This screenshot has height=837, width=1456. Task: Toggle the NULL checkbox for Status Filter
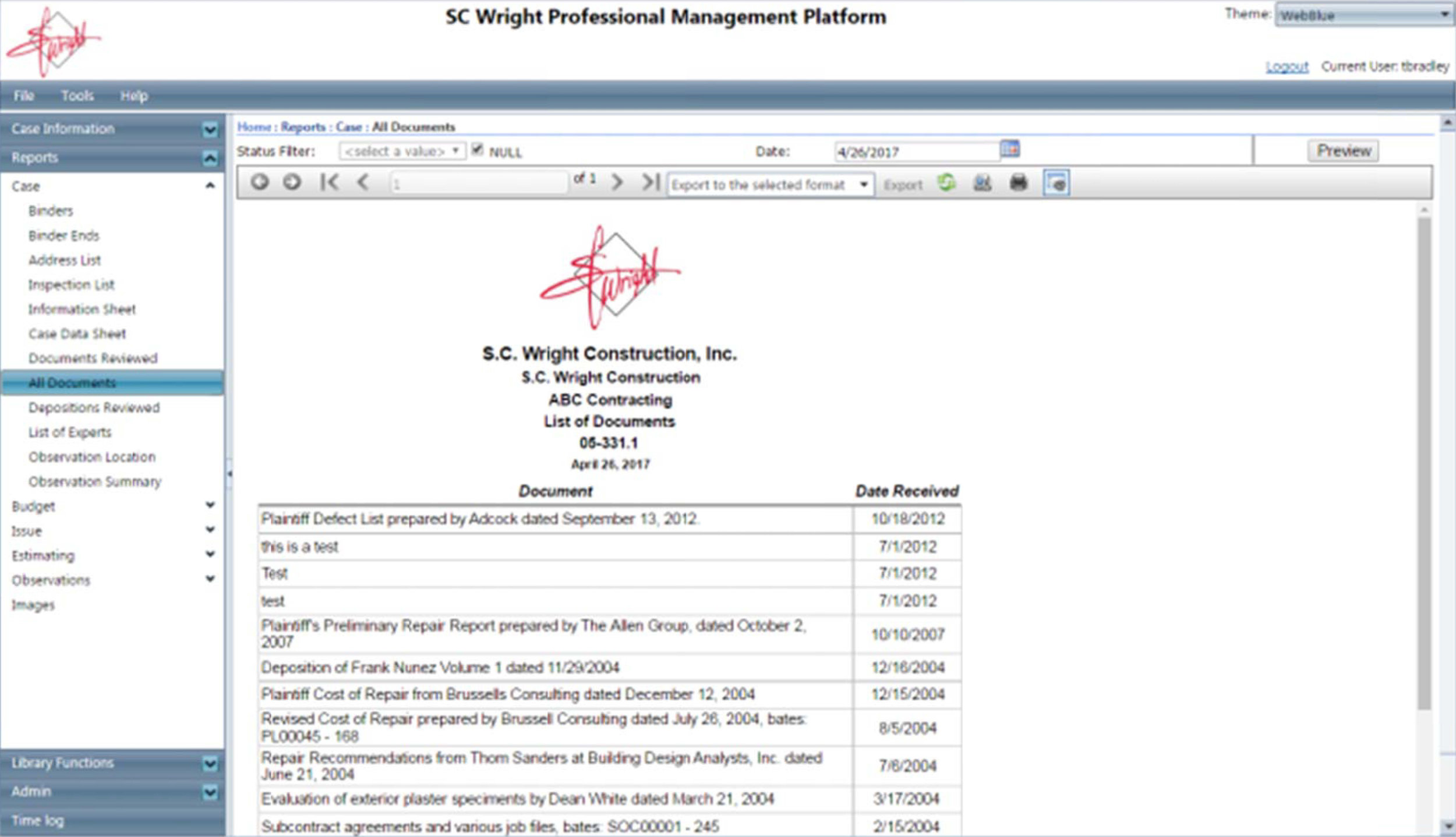(478, 150)
